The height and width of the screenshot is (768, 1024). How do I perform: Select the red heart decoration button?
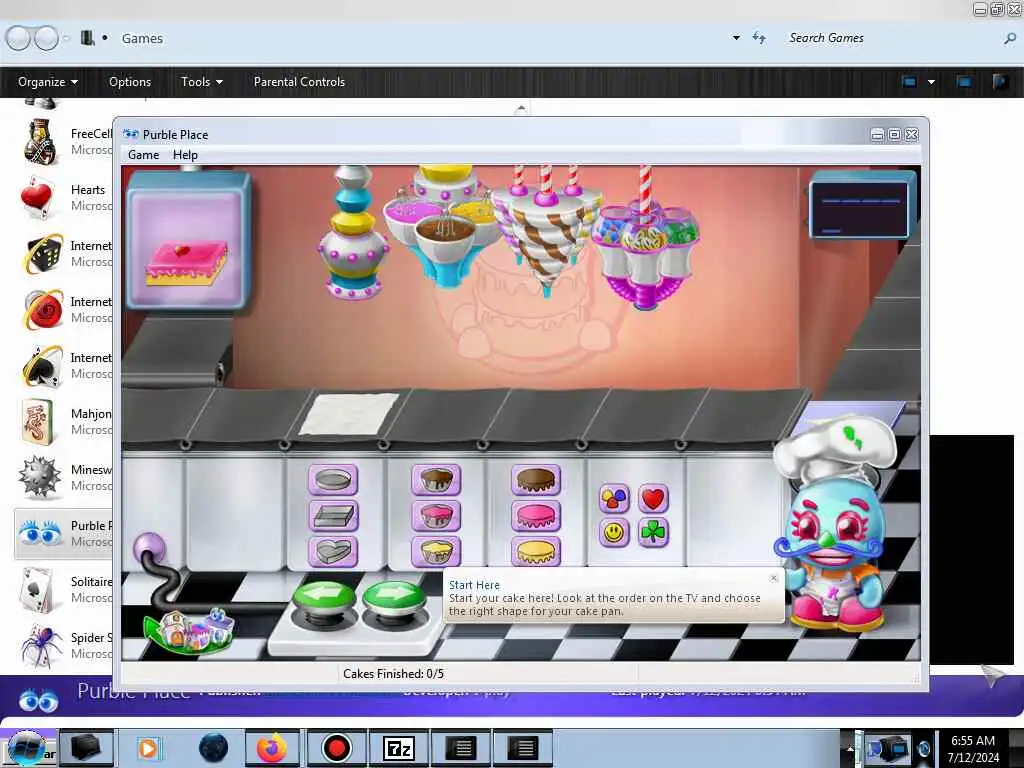click(x=653, y=499)
